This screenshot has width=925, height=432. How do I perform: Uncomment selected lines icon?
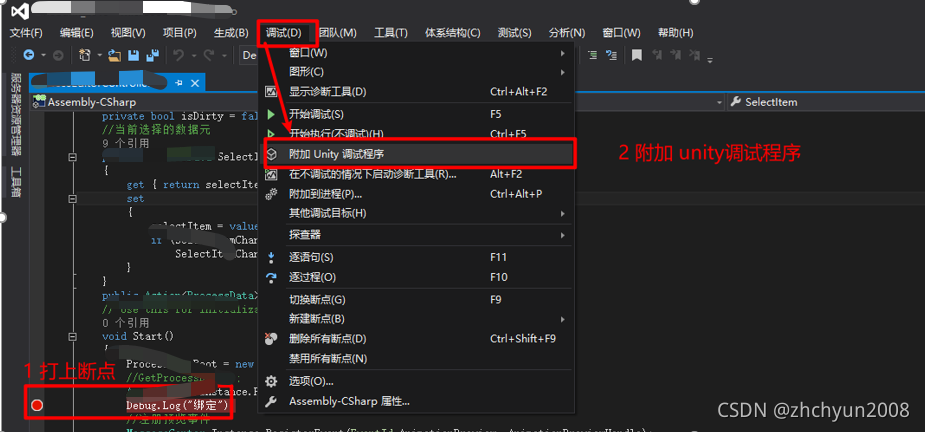click(612, 55)
